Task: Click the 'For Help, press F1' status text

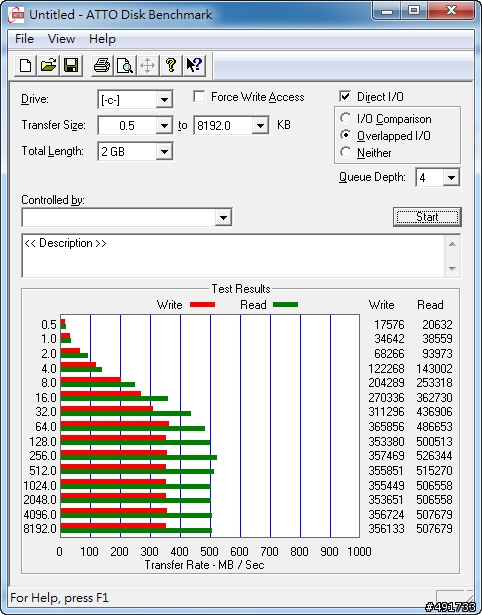Action: point(60,598)
